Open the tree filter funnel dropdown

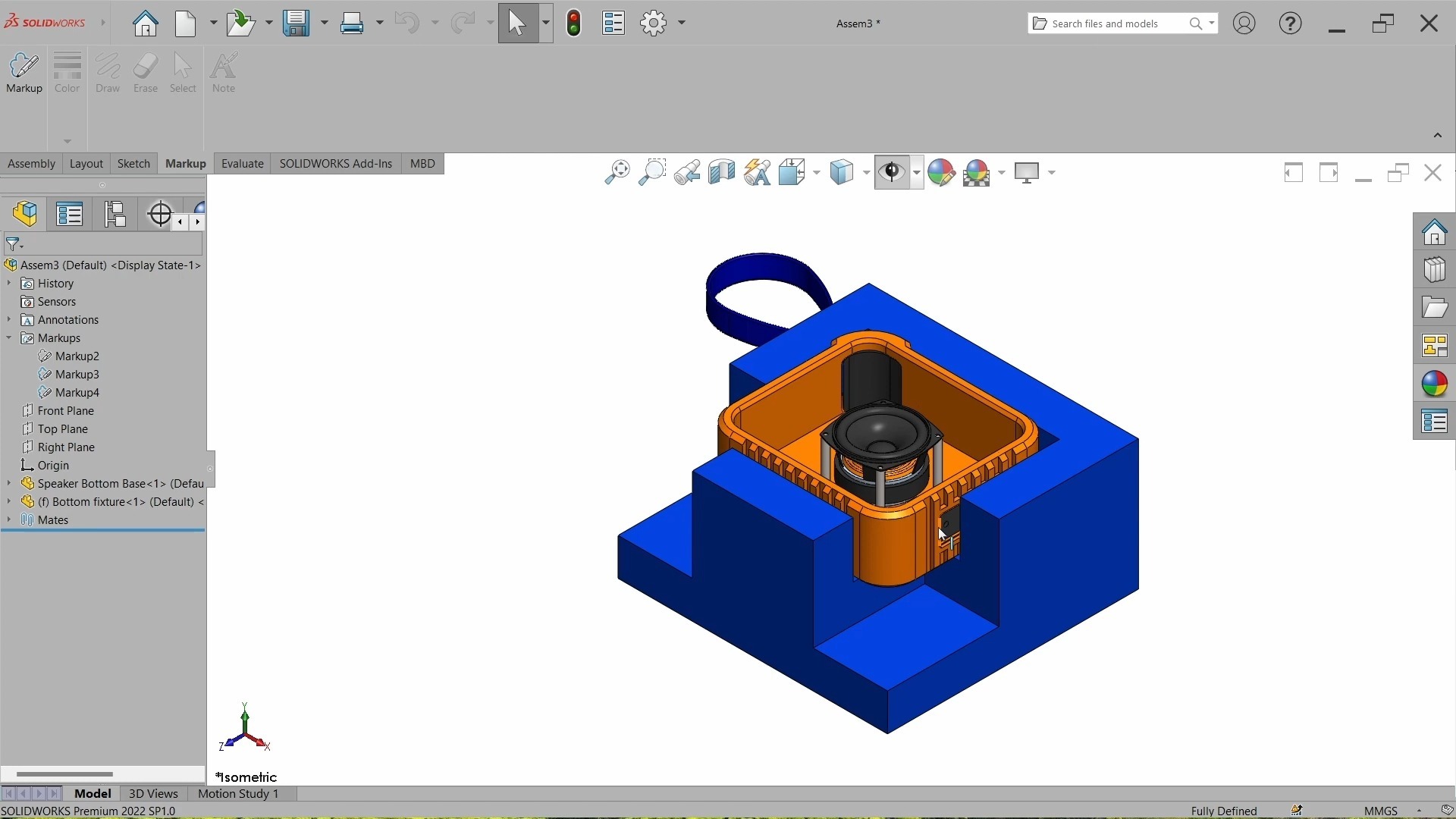15,245
